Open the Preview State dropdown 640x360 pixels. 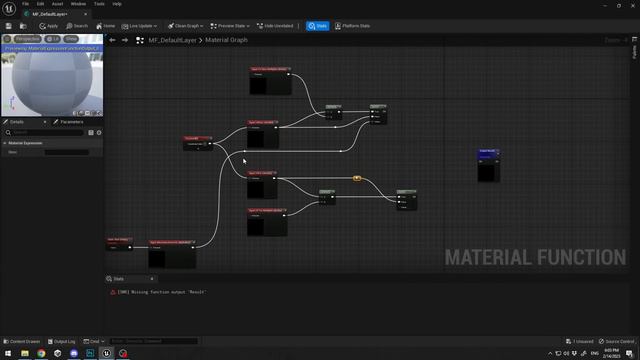point(230,26)
